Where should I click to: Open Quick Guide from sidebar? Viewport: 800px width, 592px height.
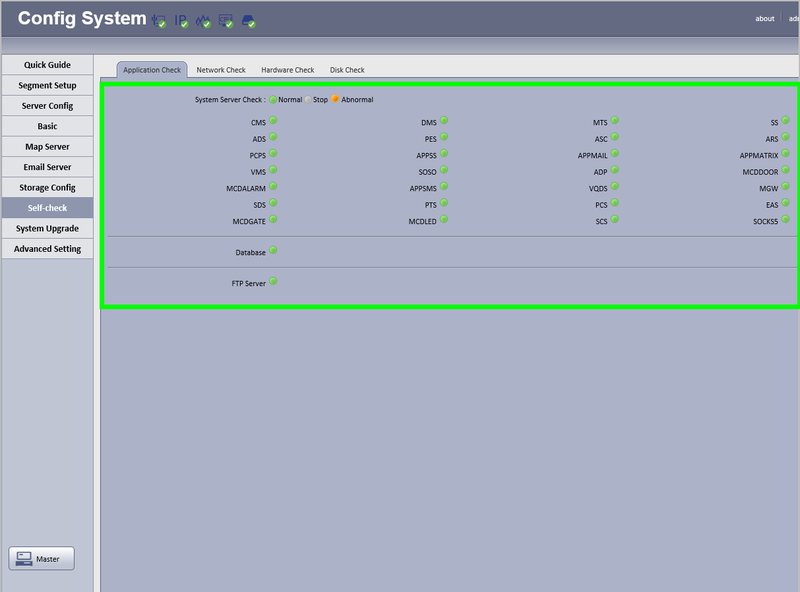pyautogui.click(x=47, y=65)
